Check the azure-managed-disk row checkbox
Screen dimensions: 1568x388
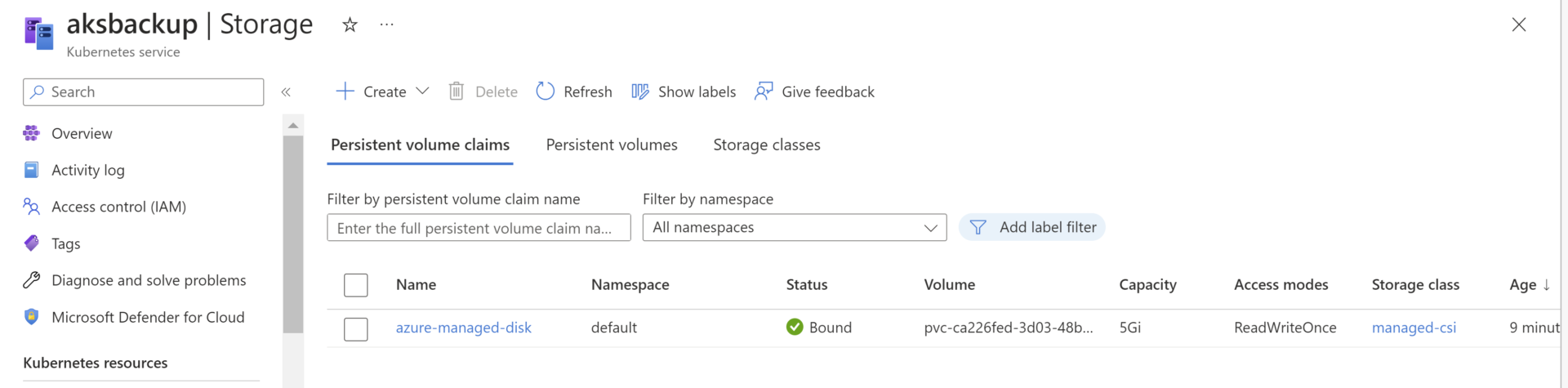[356, 329]
